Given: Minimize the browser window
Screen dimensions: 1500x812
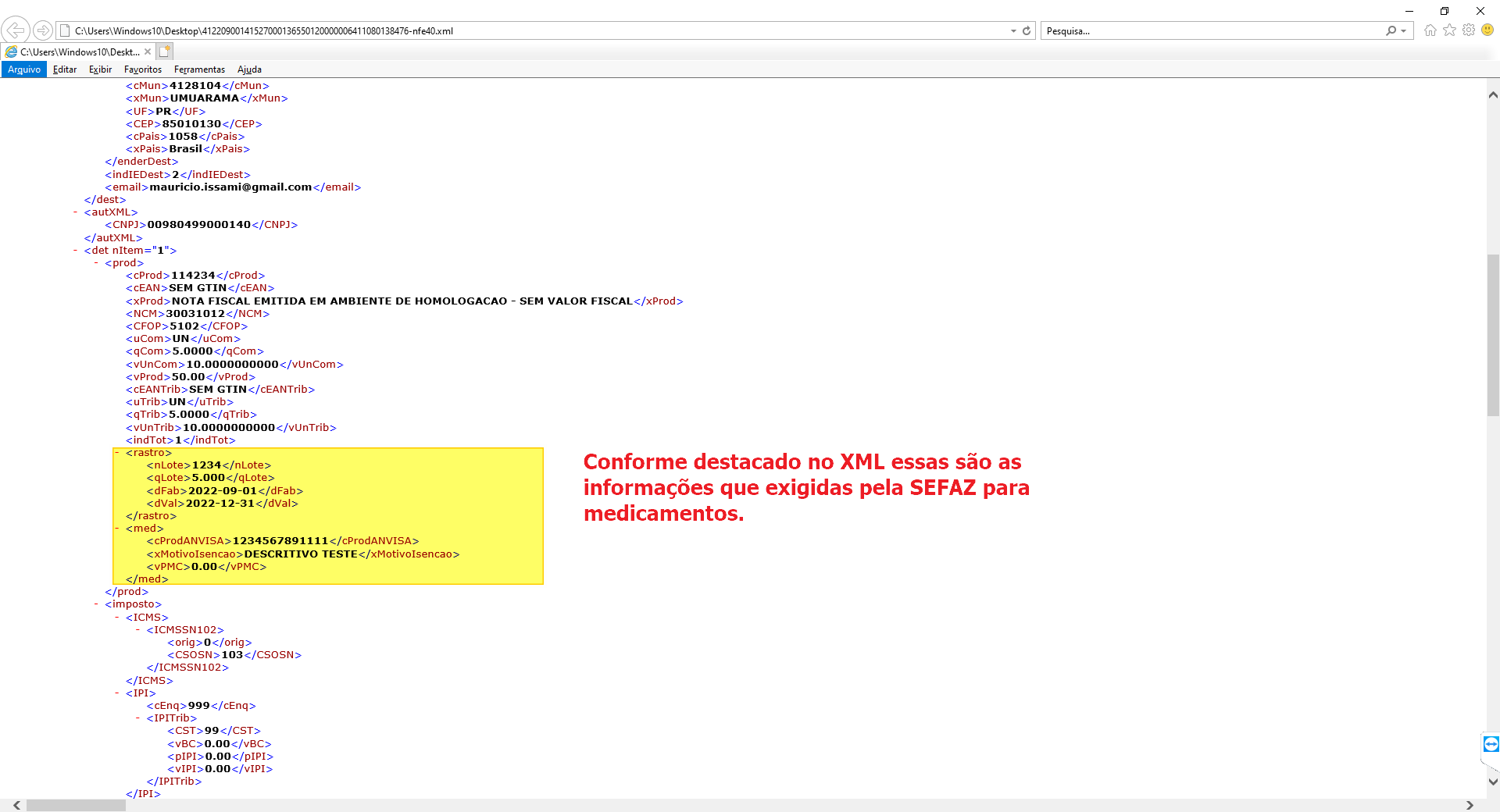Looking at the screenshot, I should point(1409,11).
